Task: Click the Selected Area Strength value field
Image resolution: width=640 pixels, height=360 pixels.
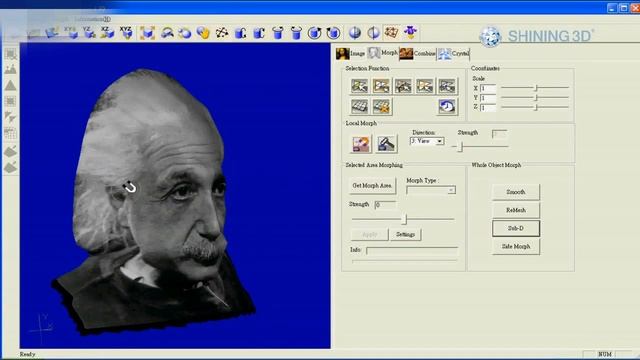Action: click(385, 204)
